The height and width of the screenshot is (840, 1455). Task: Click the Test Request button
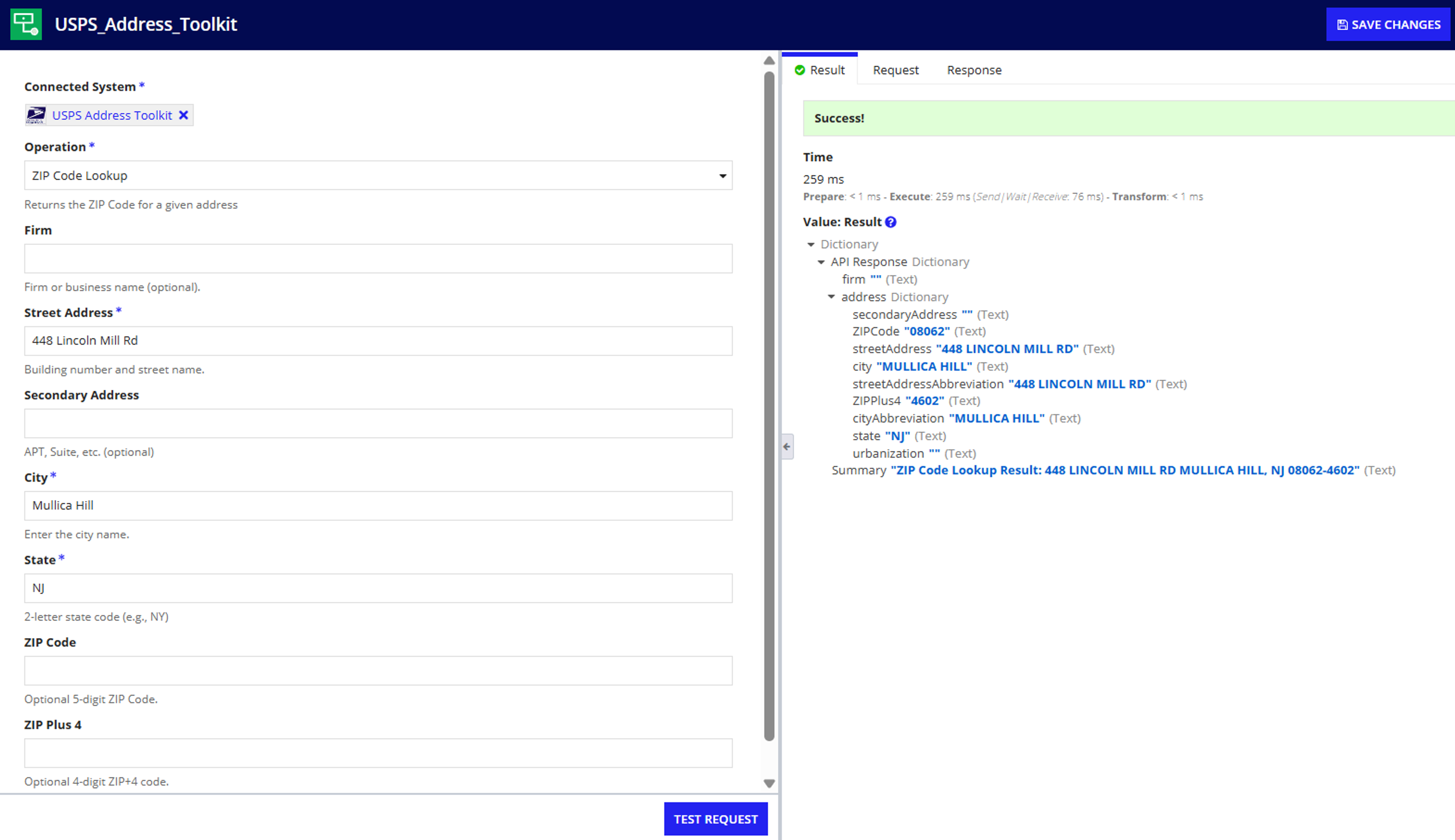click(x=715, y=819)
